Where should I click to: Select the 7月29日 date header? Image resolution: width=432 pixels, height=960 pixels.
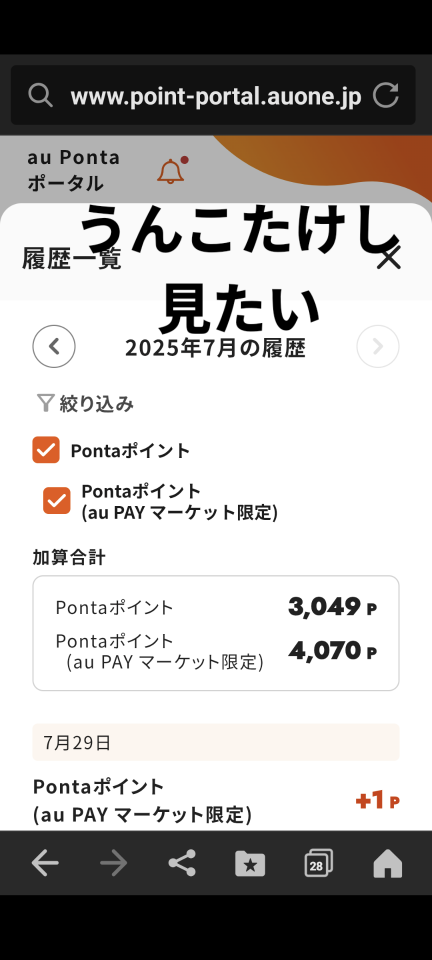tap(216, 742)
